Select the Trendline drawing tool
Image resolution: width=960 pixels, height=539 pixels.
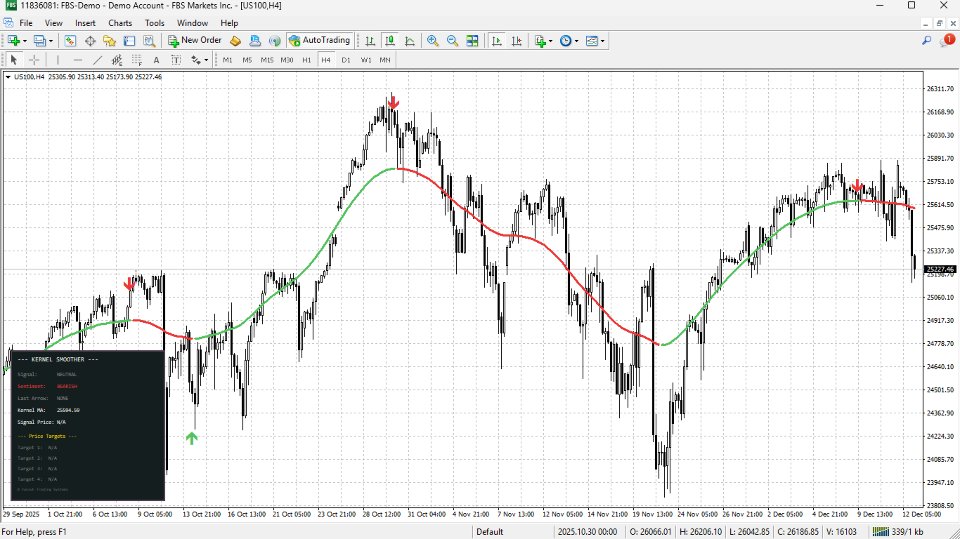click(97, 60)
